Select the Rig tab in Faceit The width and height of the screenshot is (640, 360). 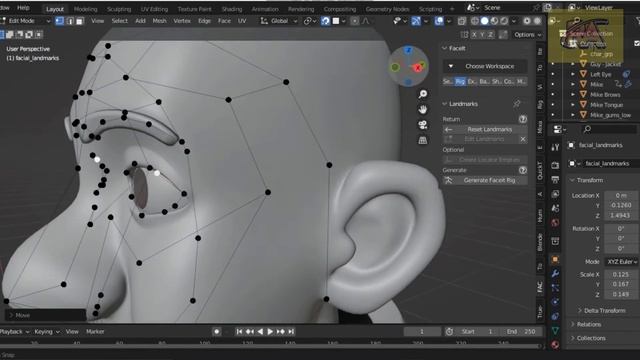click(x=460, y=82)
